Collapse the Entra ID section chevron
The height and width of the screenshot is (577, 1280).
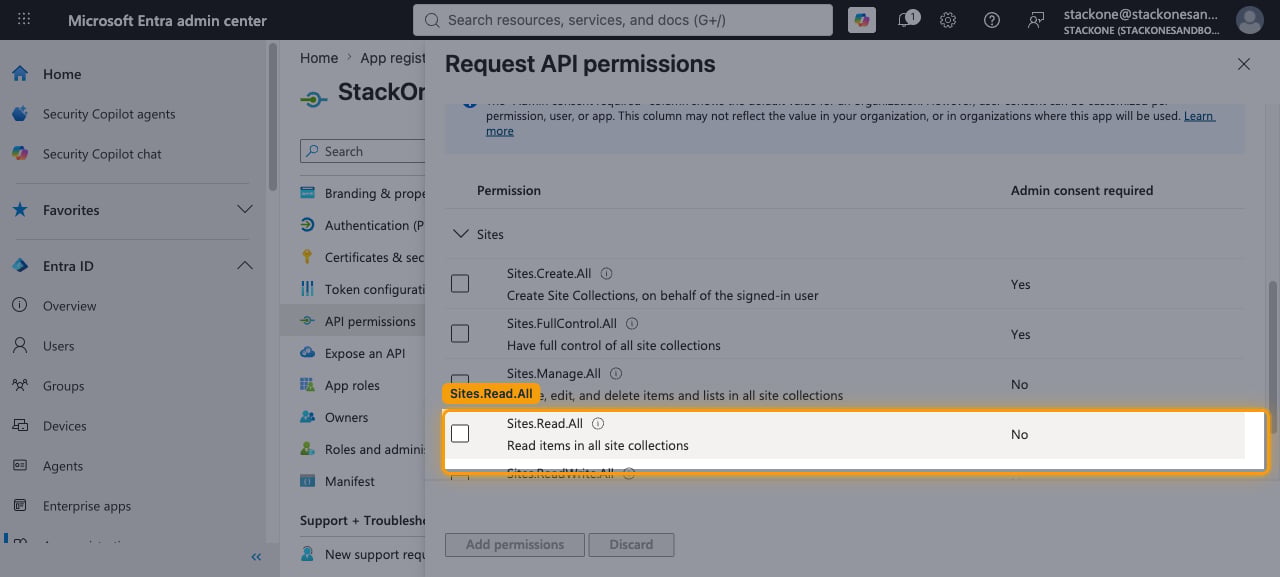coord(245,266)
